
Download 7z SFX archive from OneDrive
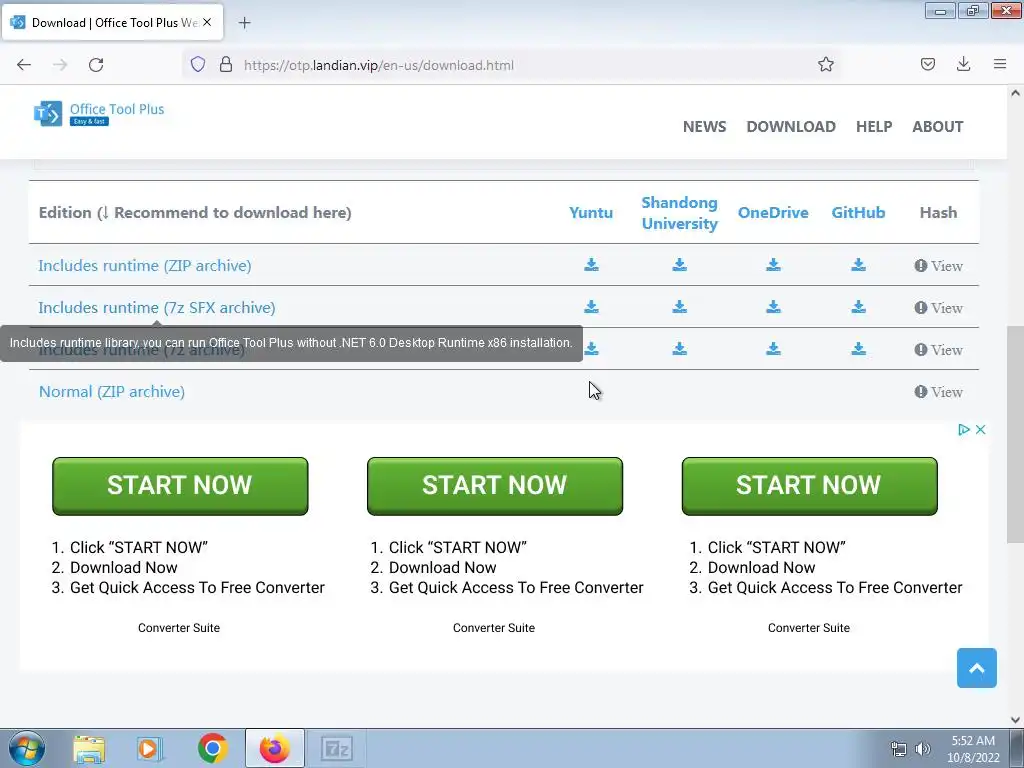pyautogui.click(x=773, y=307)
